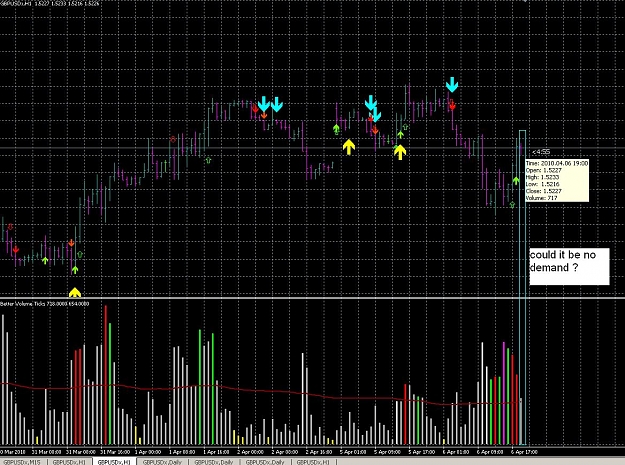This screenshot has width=625, height=465.
Task: Click the '6 Apr 01:00' time axis label
Action: click(x=456, y=452)
